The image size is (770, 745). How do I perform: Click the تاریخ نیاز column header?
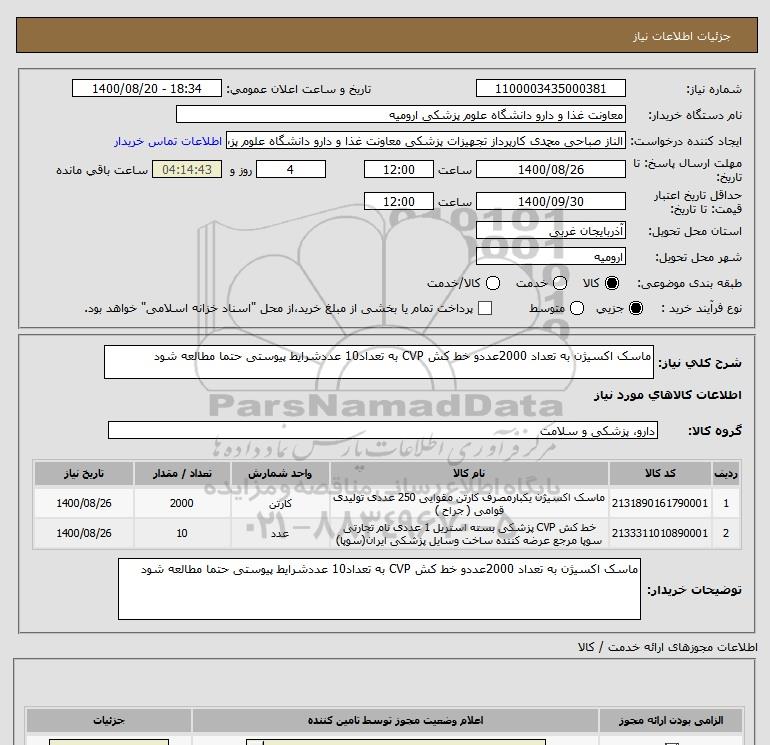coord(85,472)
